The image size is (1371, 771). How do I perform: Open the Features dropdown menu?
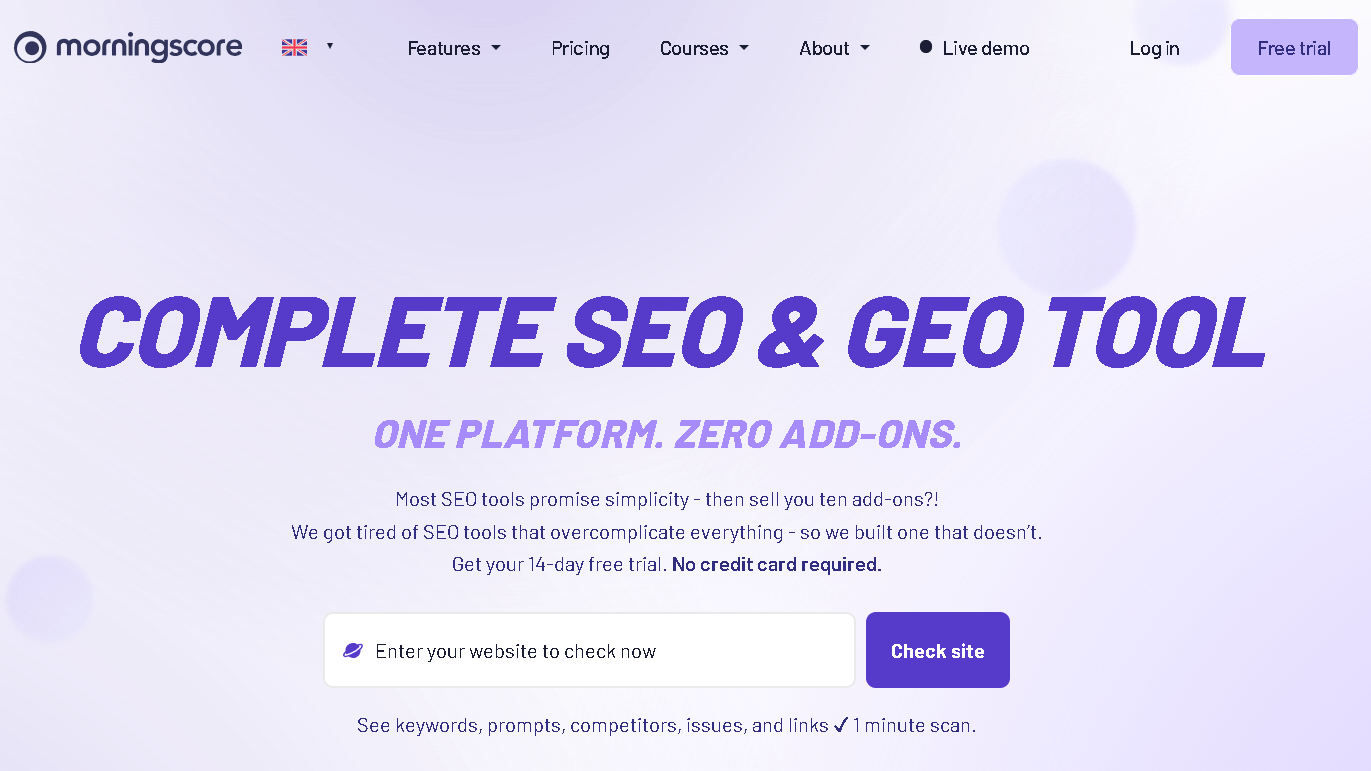tap(453, 48)
